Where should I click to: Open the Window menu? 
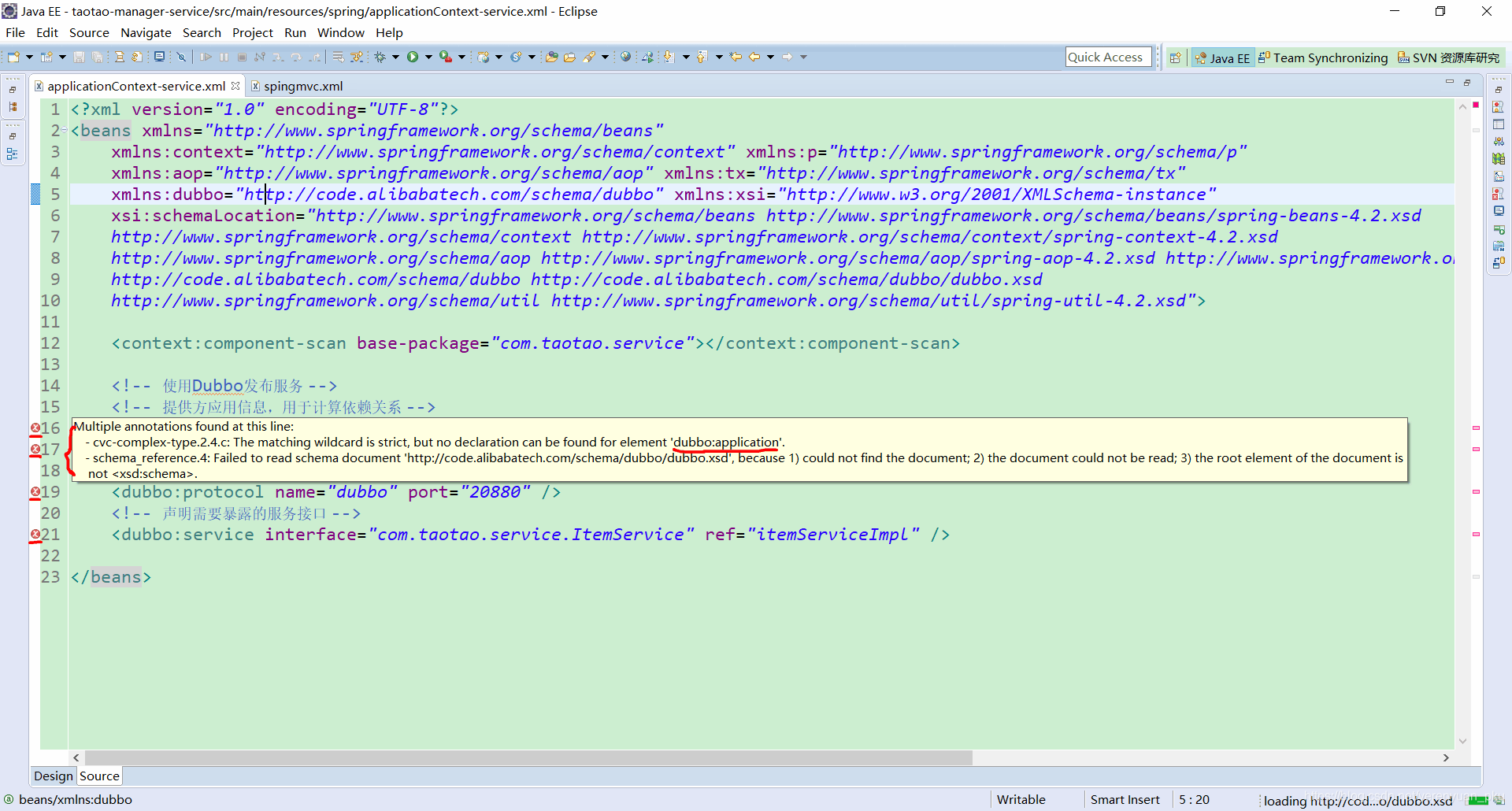point(340,32)
